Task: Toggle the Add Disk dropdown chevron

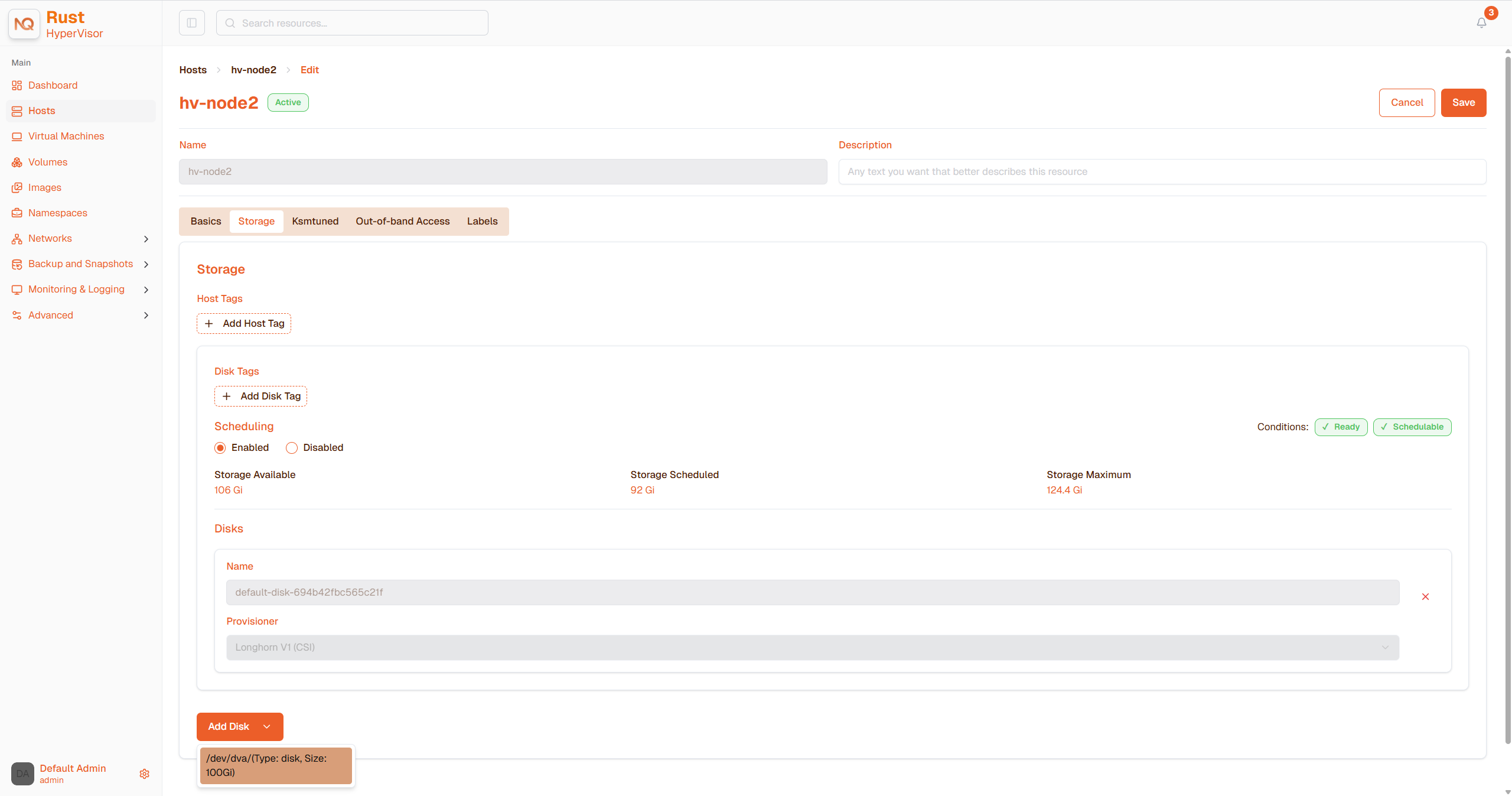Action: pos(267,727)
